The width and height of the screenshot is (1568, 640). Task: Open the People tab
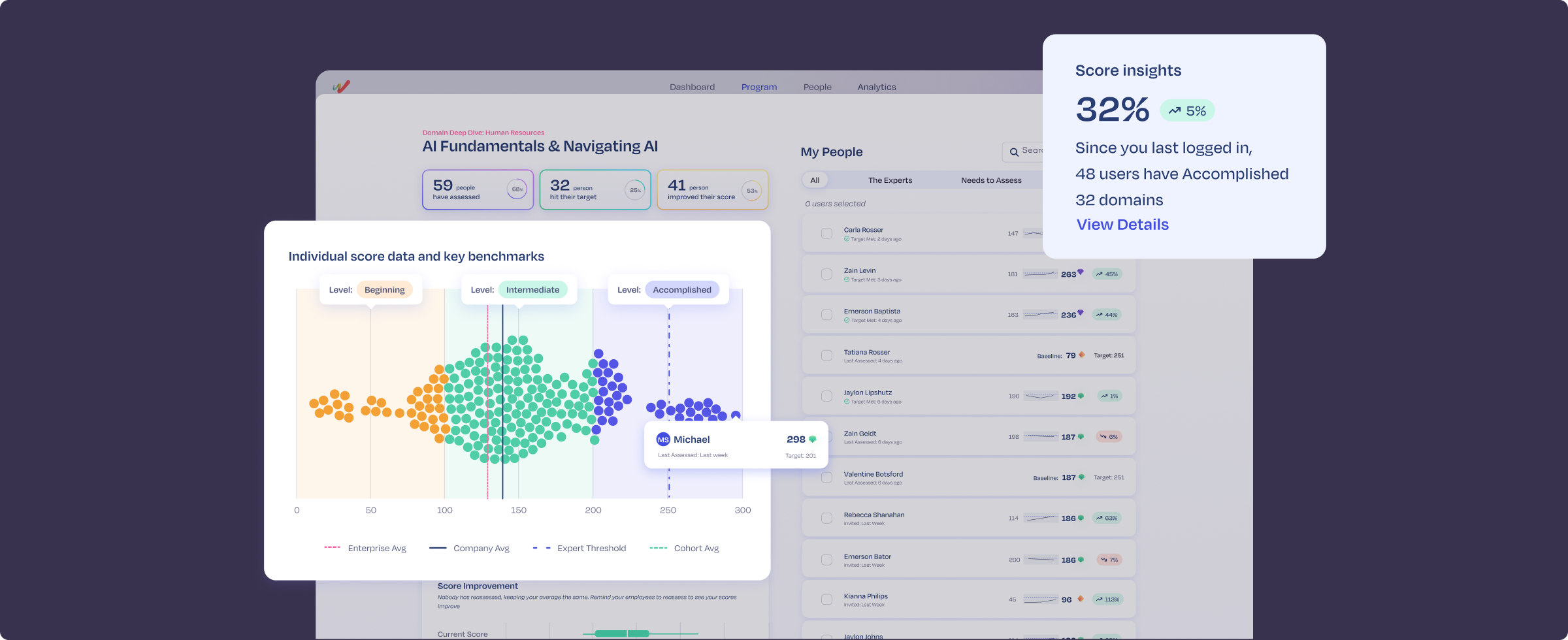817,87
